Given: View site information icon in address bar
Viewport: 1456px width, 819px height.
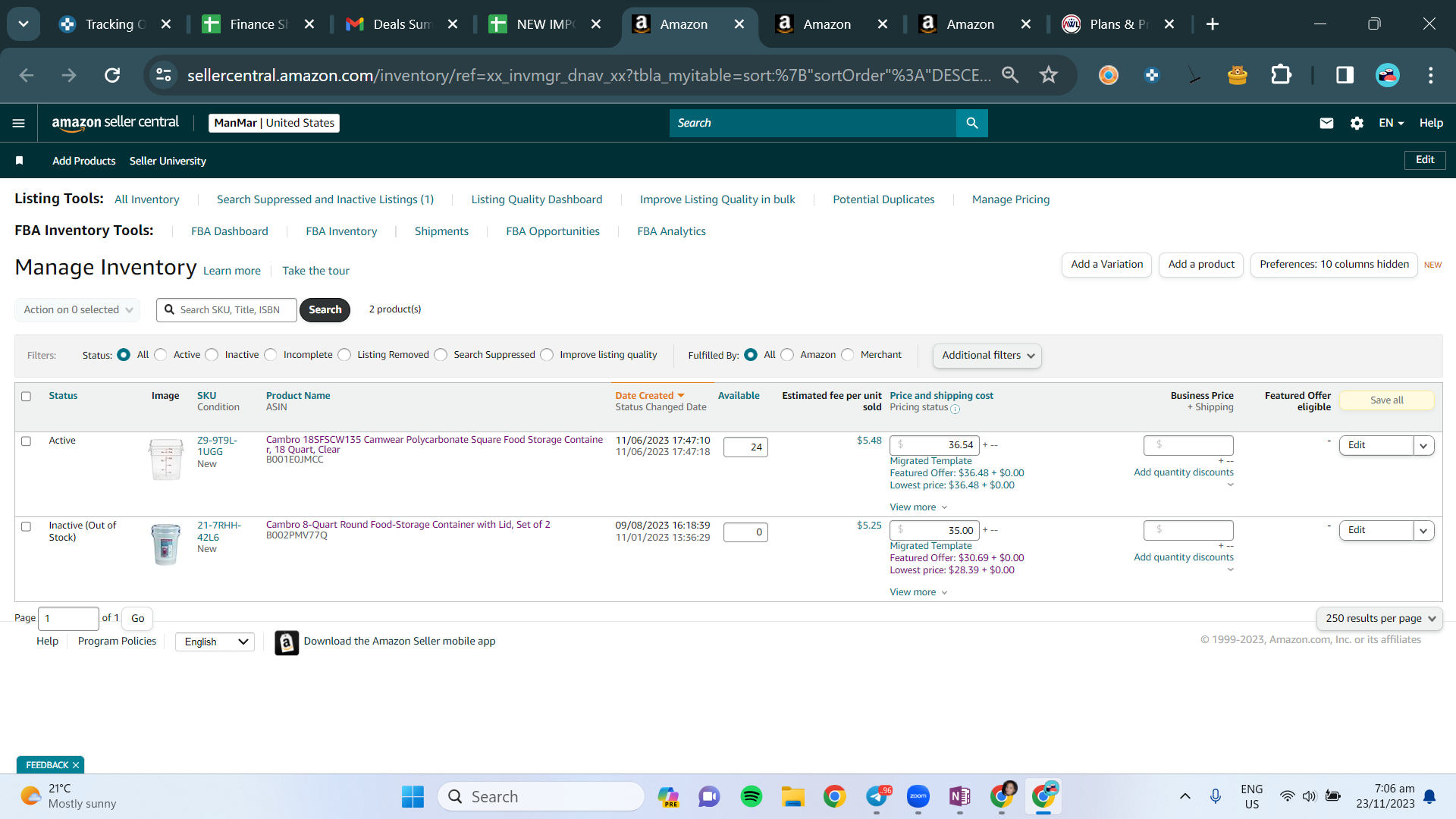Looking at the screenshot, I should [x=164, y=75].
